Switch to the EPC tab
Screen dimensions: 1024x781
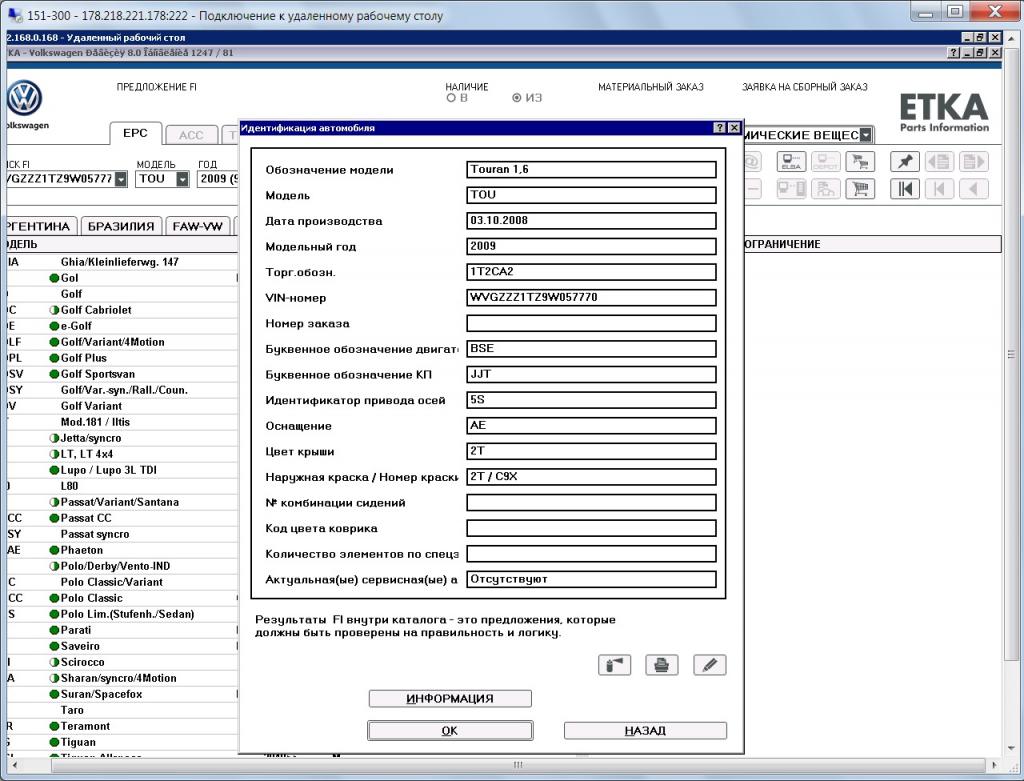pyautogui.click(x=135, y=133)
